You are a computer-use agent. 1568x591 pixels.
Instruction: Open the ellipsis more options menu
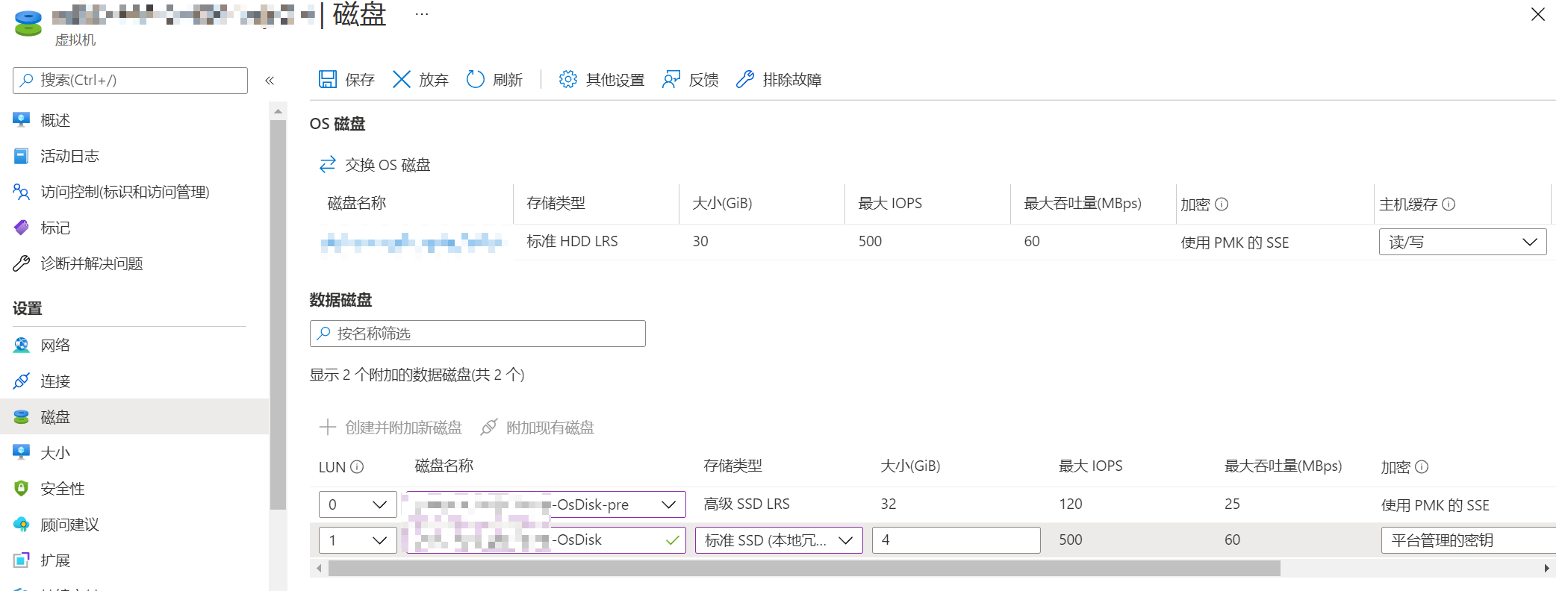pos(422,14)
